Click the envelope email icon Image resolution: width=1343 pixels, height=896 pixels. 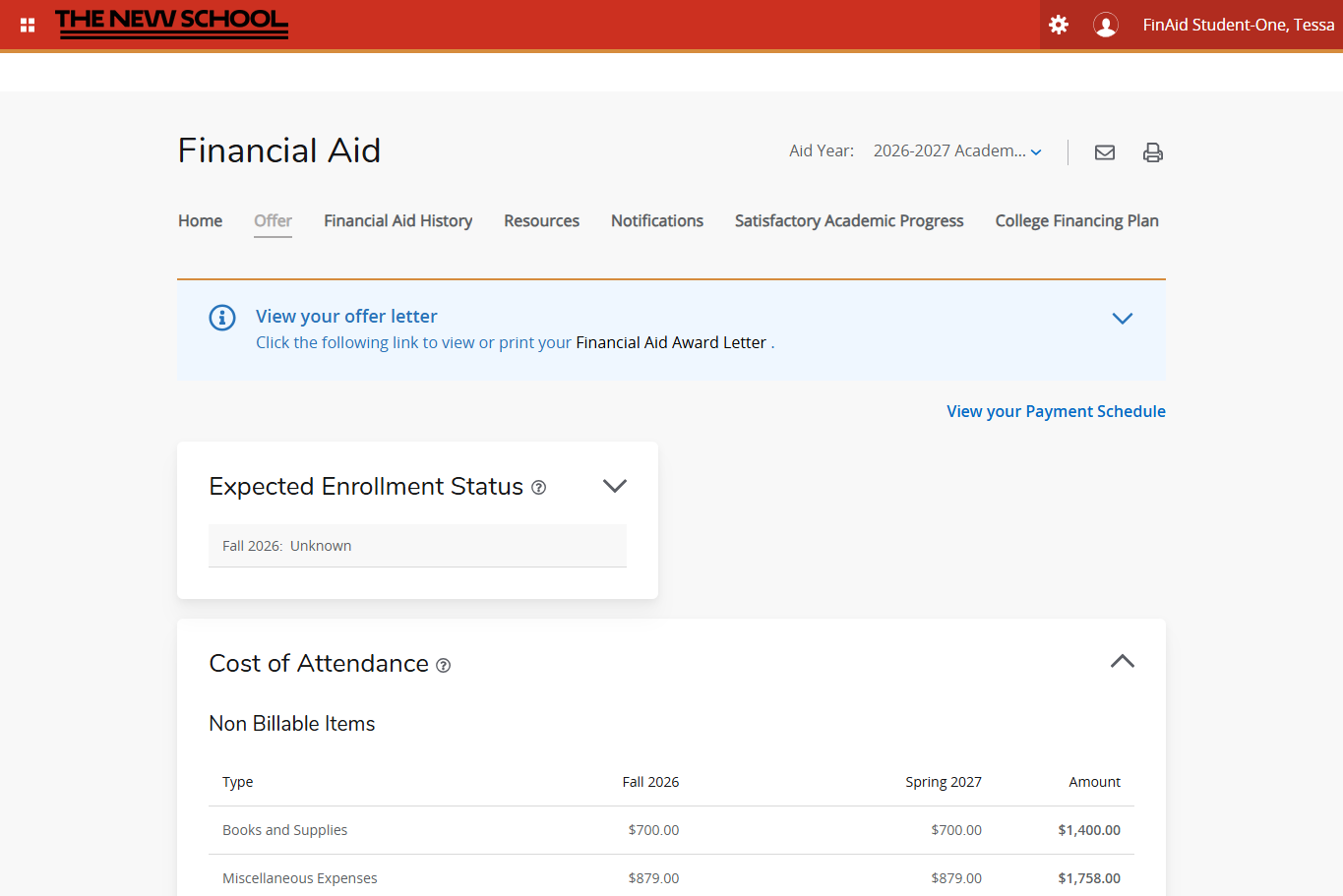click(x=1105, y=152)
